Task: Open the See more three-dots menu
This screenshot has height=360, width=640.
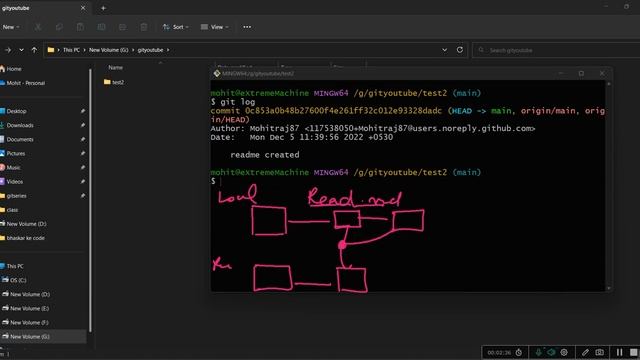Action: tap(247, 27)
